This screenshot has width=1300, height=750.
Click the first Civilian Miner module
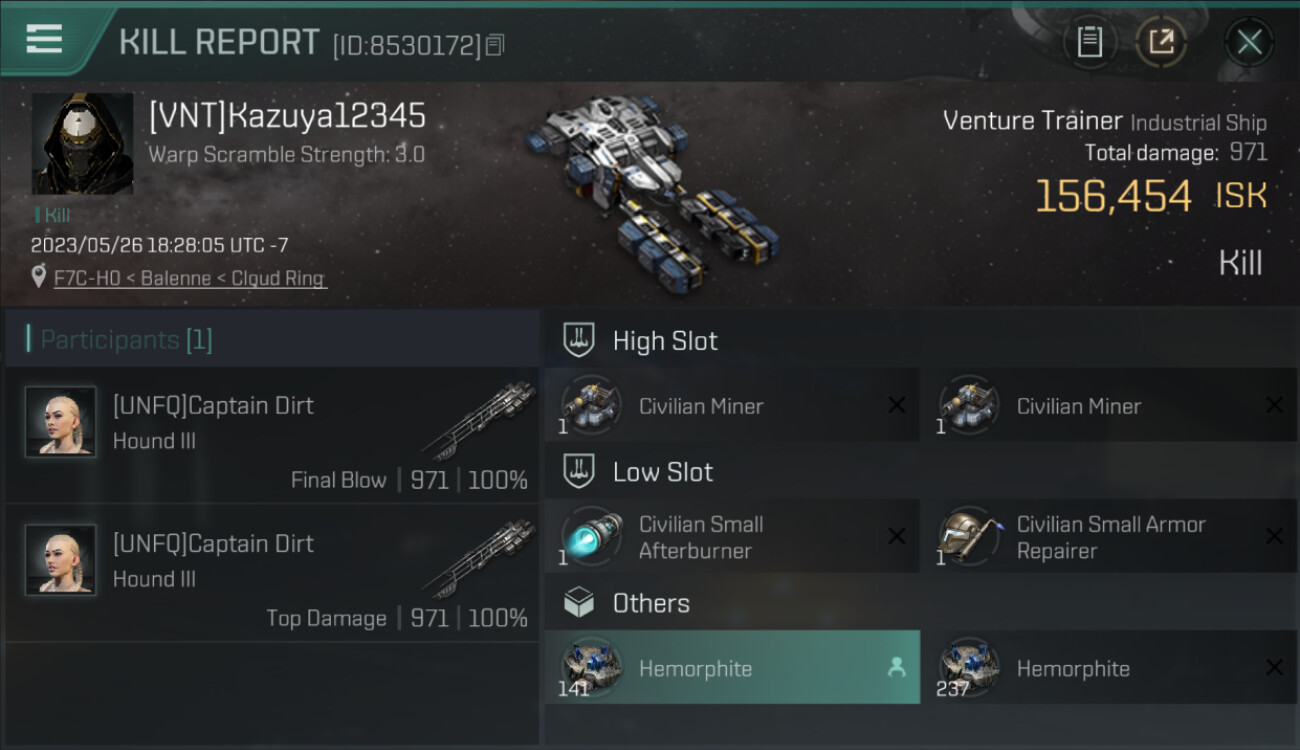tap(731, 406)
